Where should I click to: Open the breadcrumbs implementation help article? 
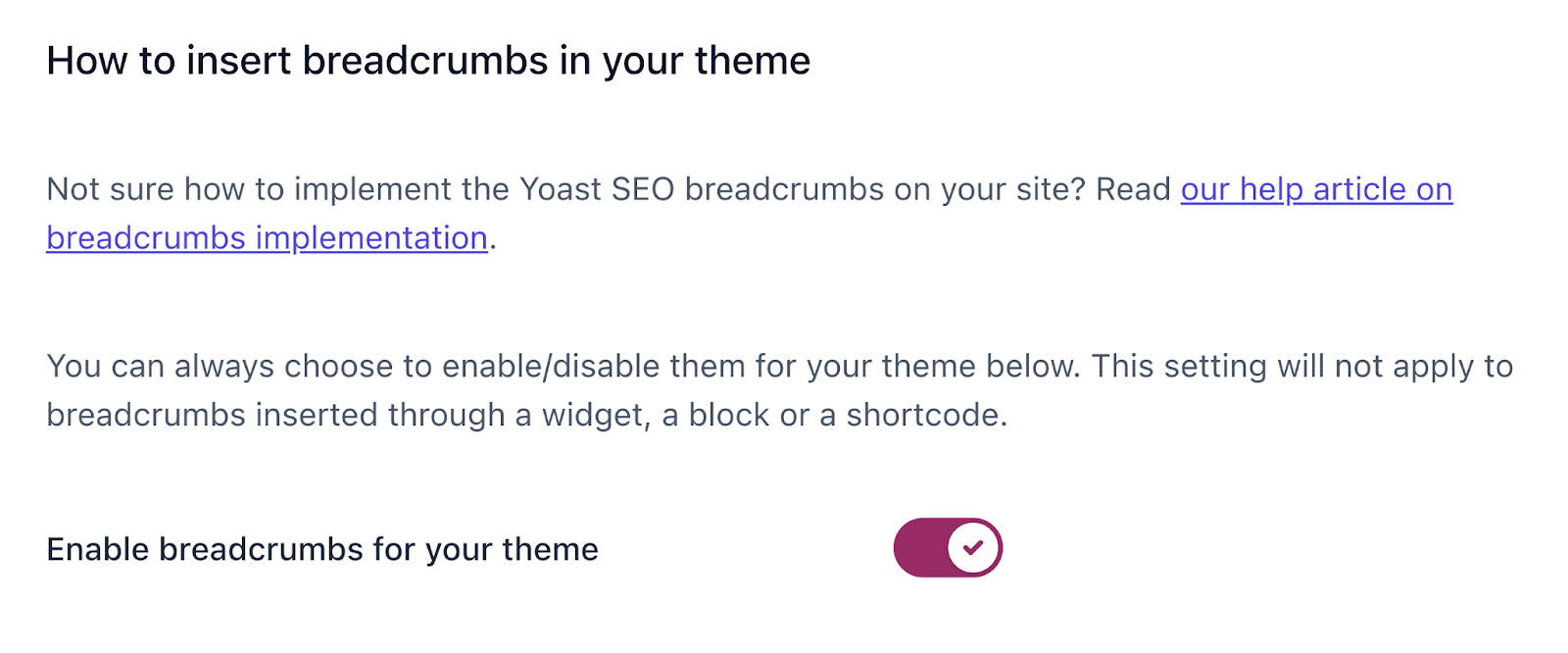[1316, 189]
